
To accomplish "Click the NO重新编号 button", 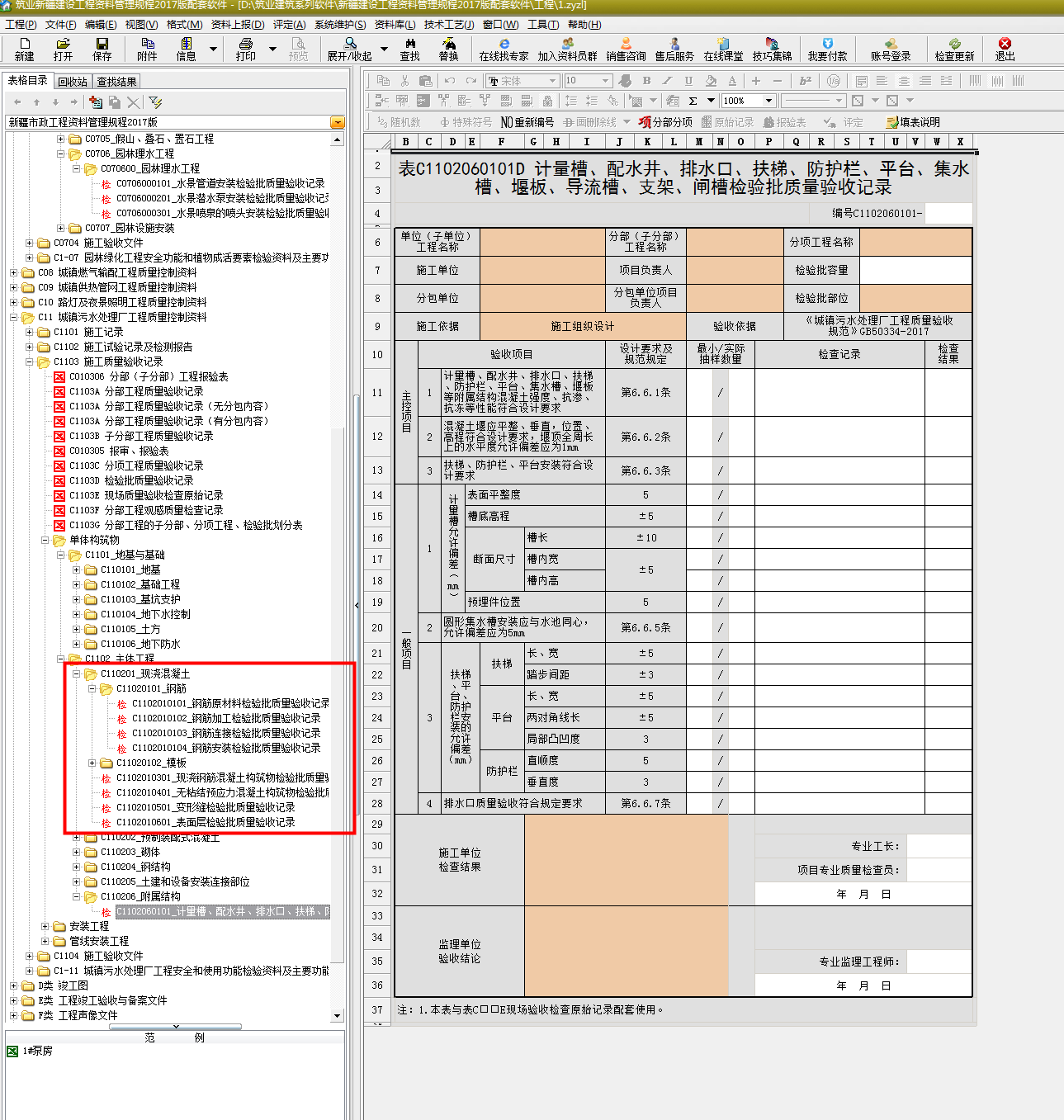I will coord(527,122).
